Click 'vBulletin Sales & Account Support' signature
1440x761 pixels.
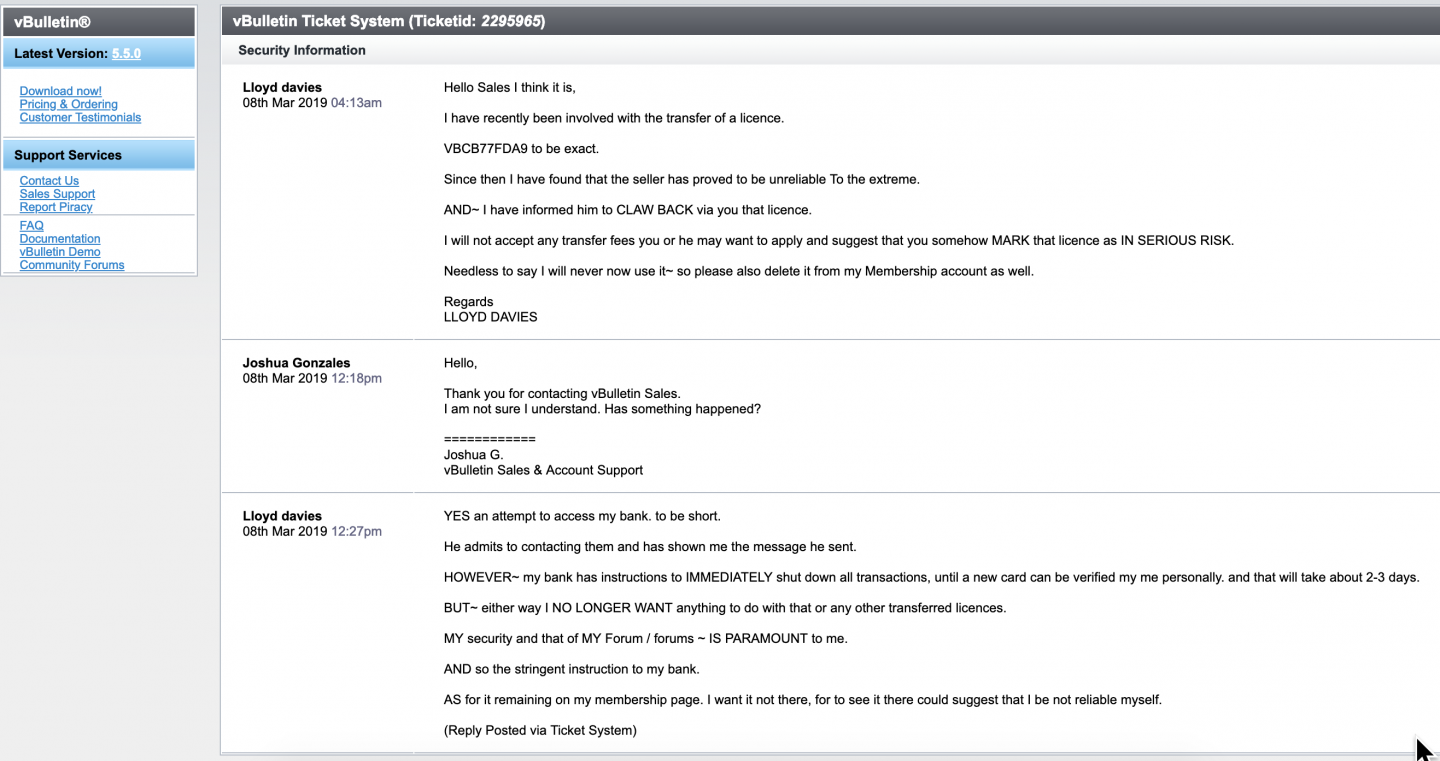click(x=544, y=470)
